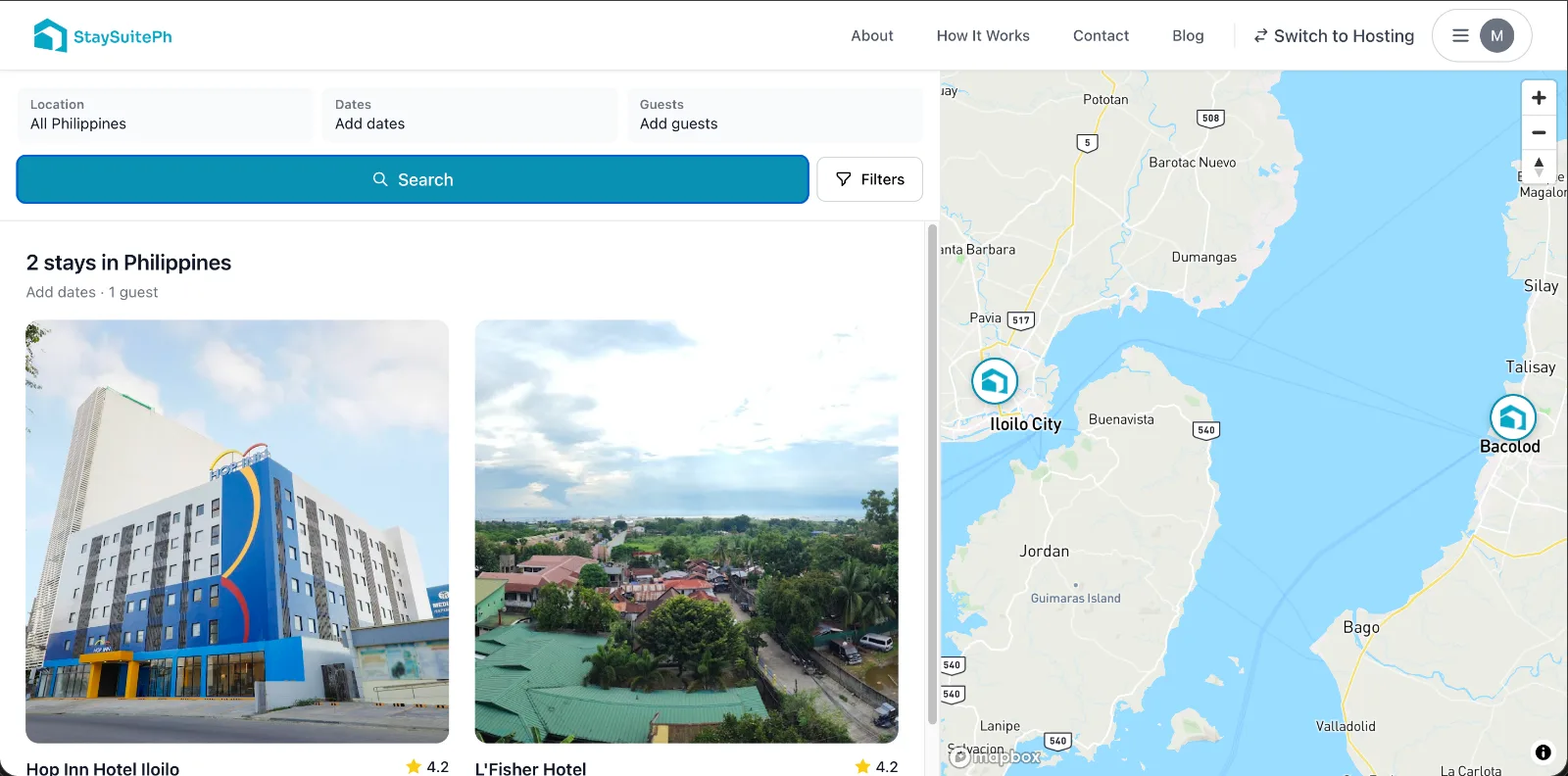This screenshot has height=776, width=1568.
Task: Select the Iloilo City map marker
Action: [x=995, y=381]
